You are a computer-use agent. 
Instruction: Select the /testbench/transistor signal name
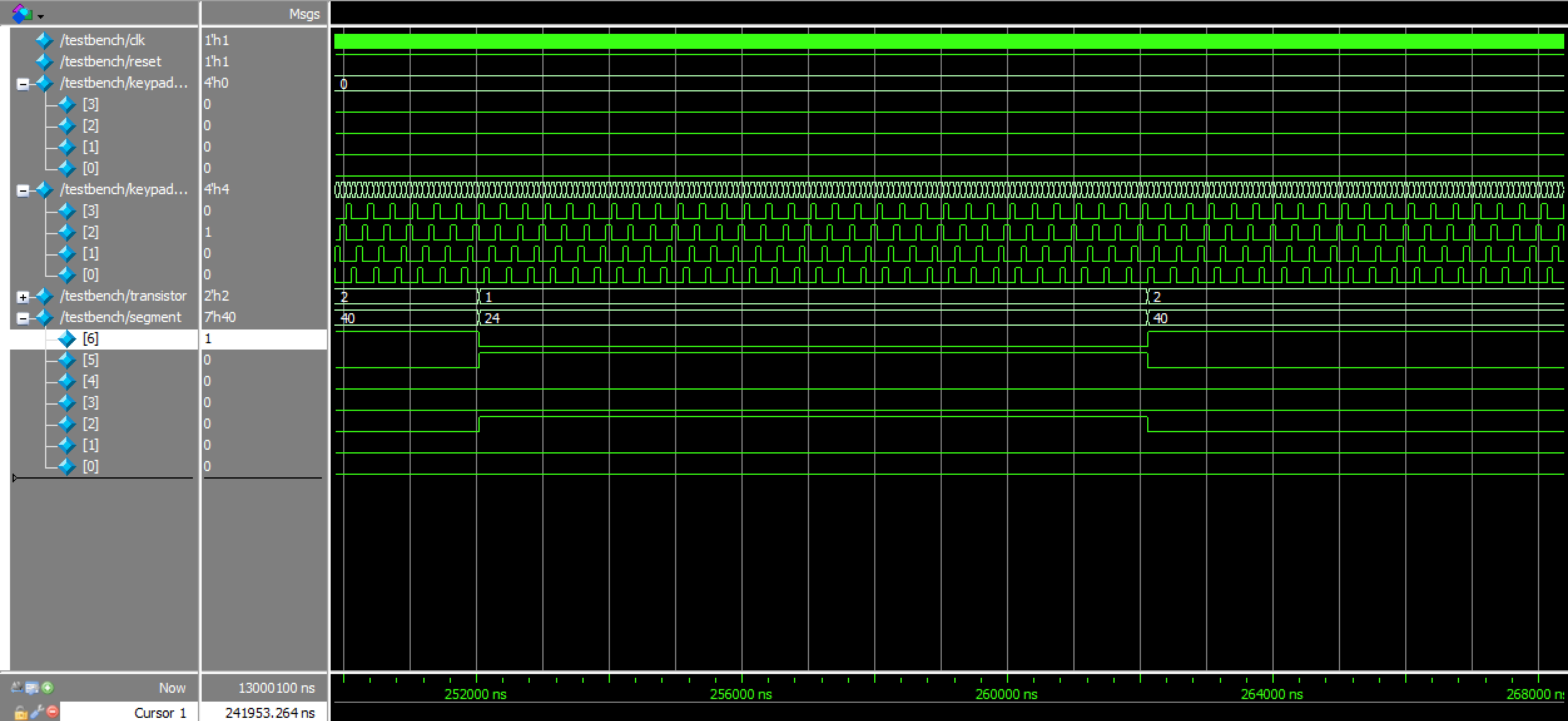(x=123, y=296)
